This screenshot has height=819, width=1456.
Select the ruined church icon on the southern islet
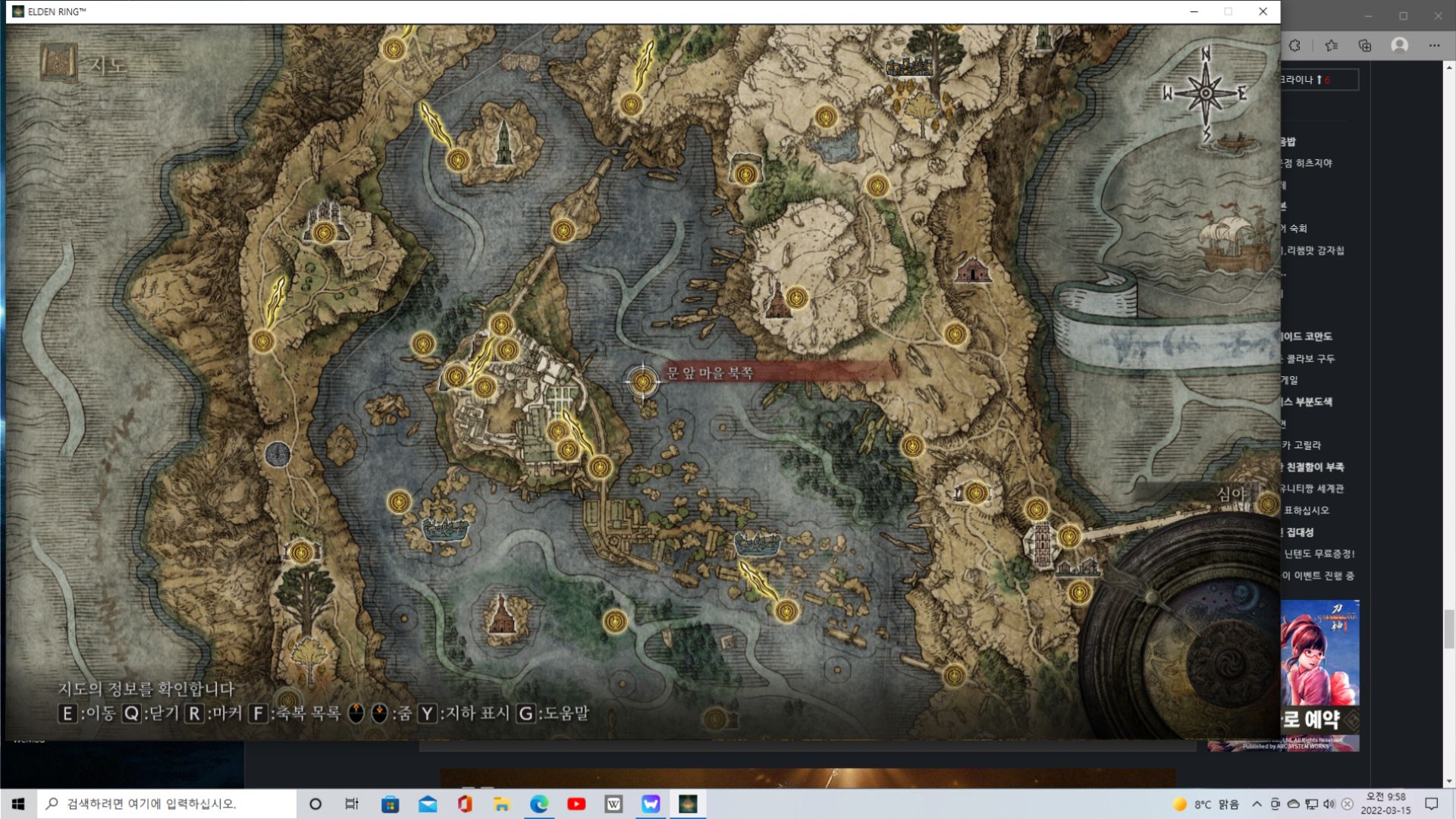[x=500, y=614]
